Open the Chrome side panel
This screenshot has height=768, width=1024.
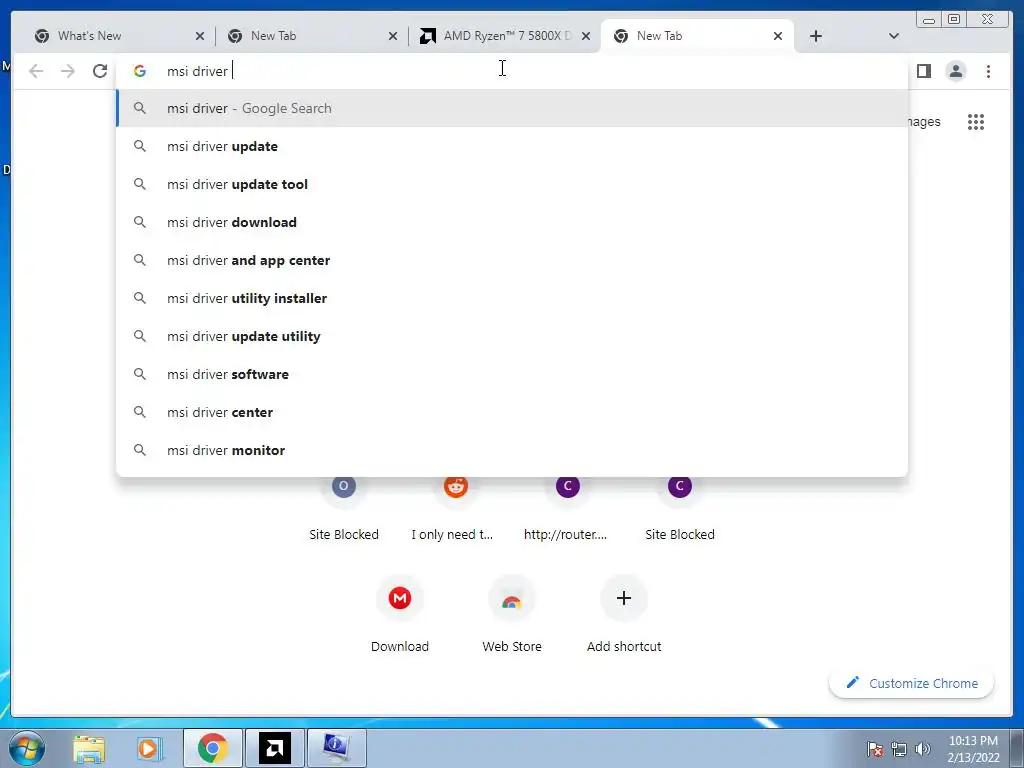pyautogui.click(x=923, y=71)
